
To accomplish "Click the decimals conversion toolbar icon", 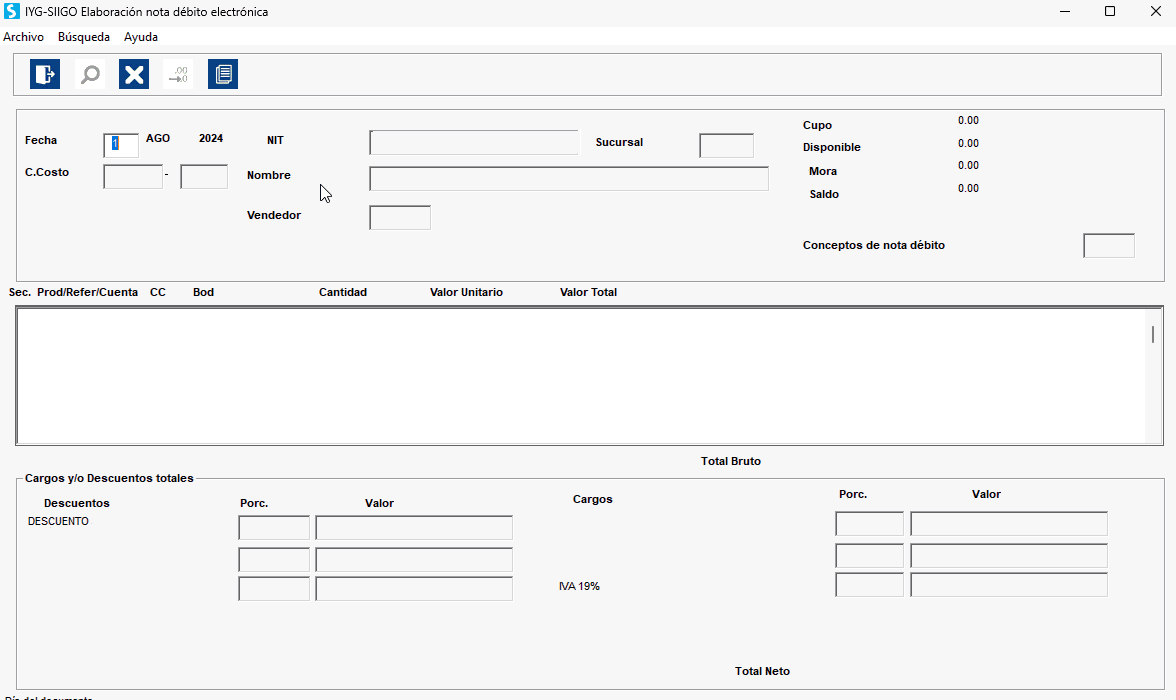I will click(178, 74).
